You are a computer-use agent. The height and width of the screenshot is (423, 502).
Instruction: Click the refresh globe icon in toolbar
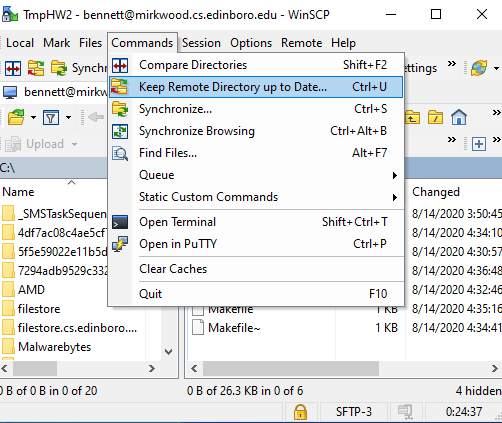pyautogui.click(x=479, y=68)
